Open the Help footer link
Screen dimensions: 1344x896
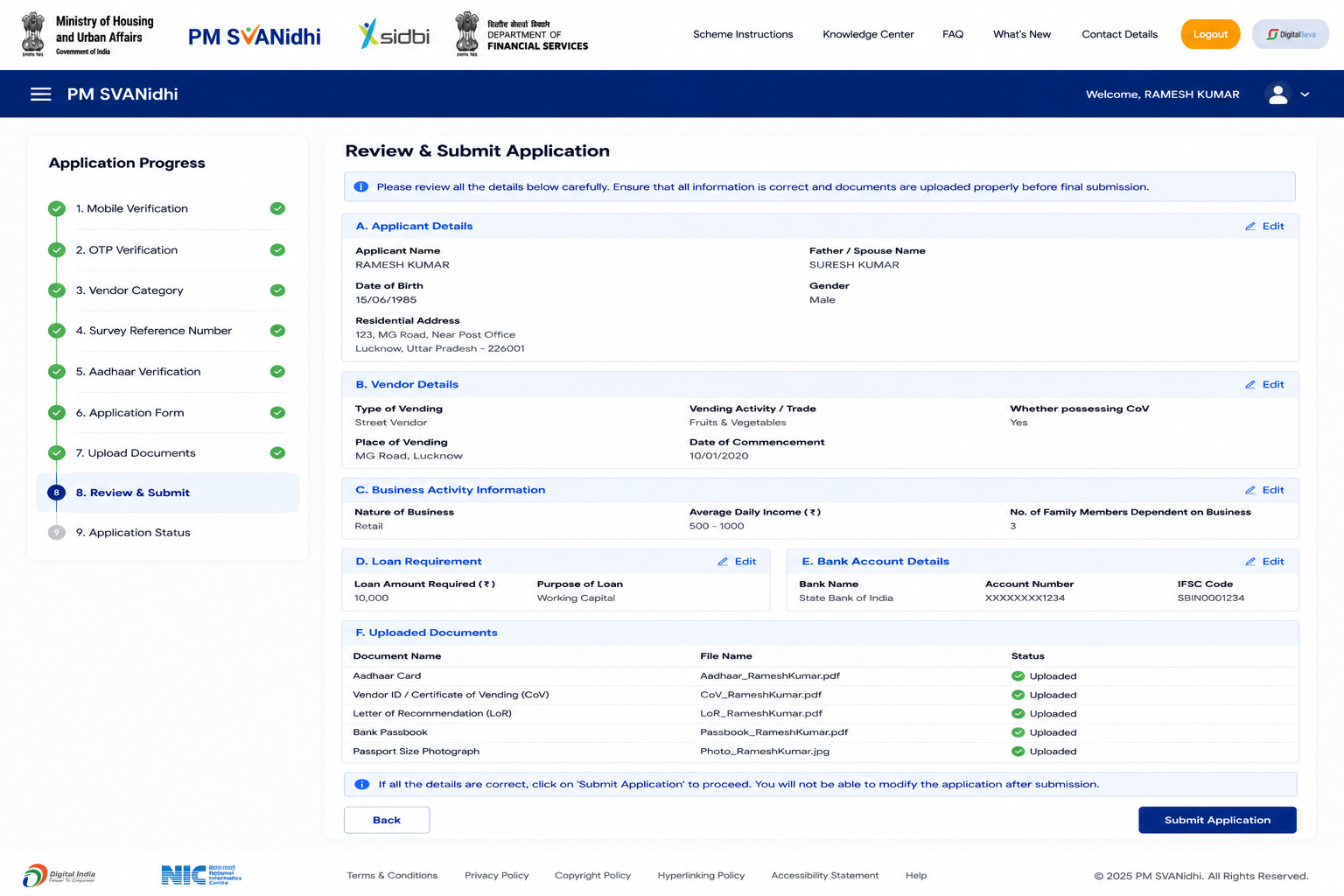point(916,876)
